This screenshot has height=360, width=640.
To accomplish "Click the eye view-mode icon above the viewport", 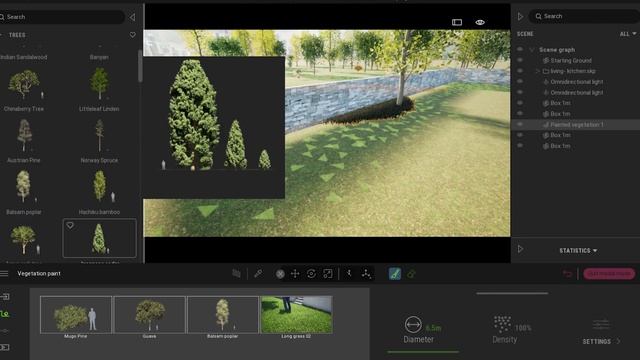I will [x=480, y=22].
